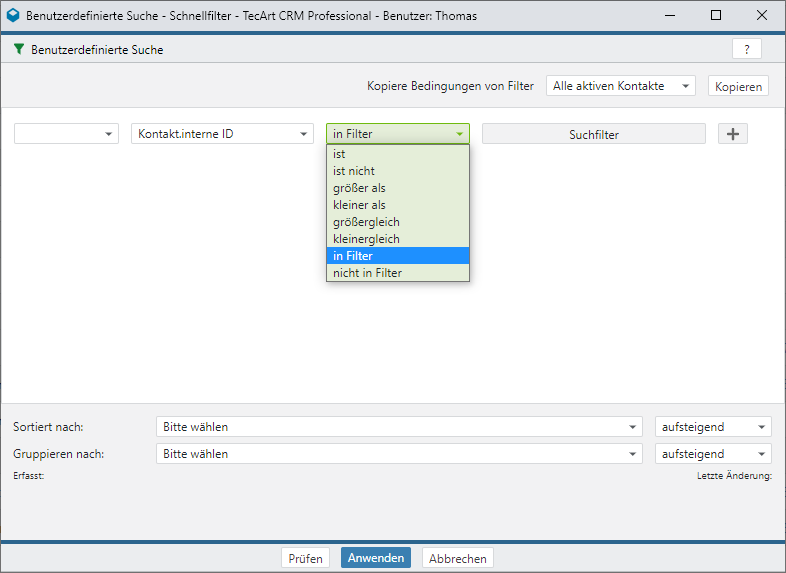Choose 'größergleich' from the list

click(x=397, y=222)
